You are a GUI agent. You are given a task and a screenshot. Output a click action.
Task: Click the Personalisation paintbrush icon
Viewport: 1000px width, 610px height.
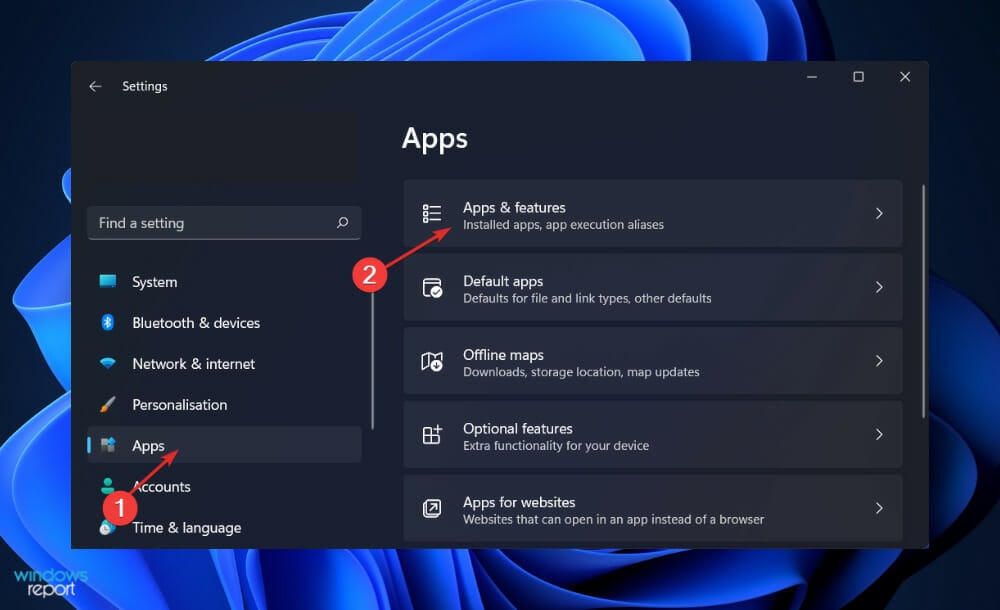click(108, 404)
